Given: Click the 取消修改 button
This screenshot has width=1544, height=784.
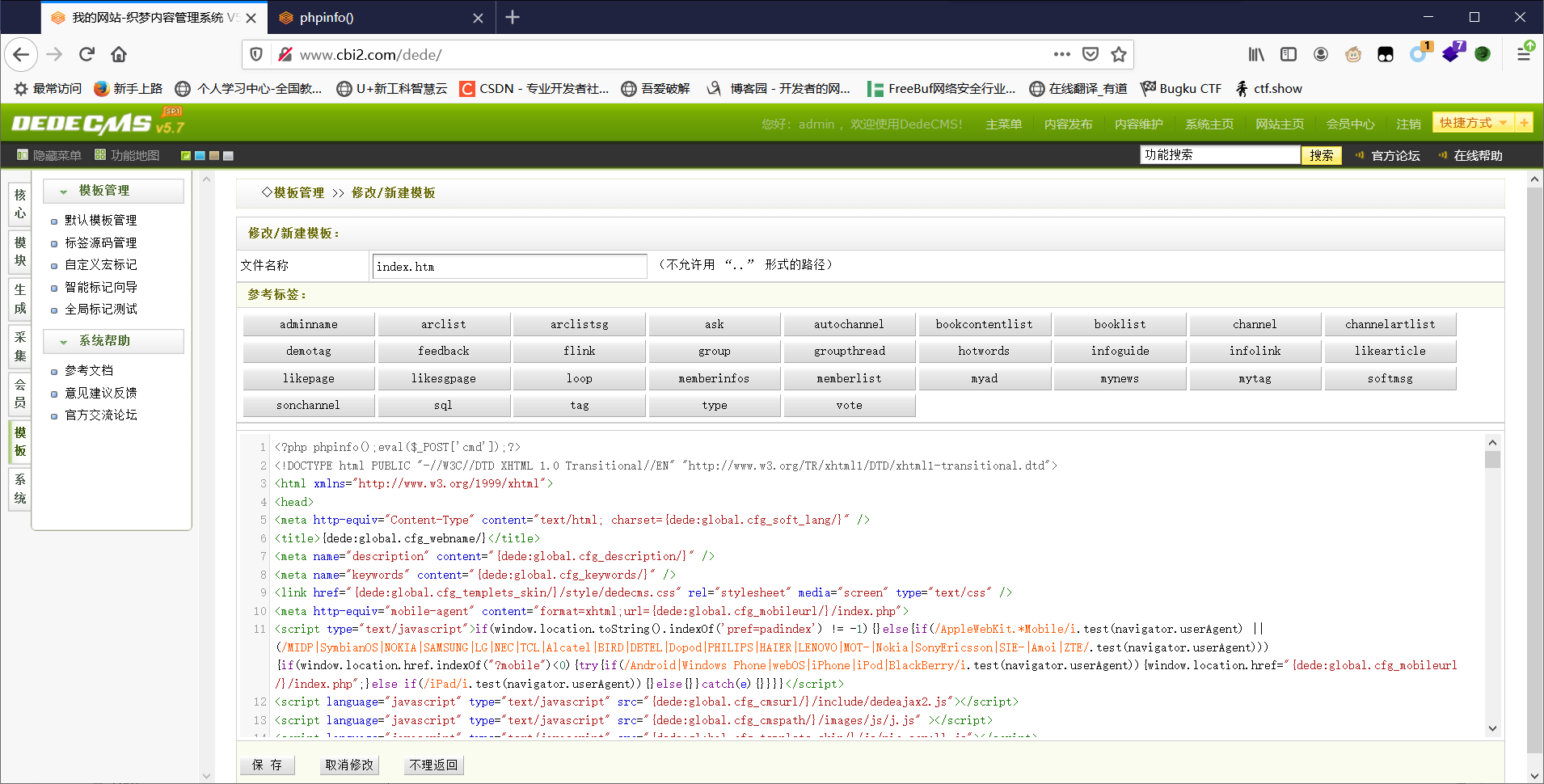Looking at the screenshot, I should [x=349, y=765].
